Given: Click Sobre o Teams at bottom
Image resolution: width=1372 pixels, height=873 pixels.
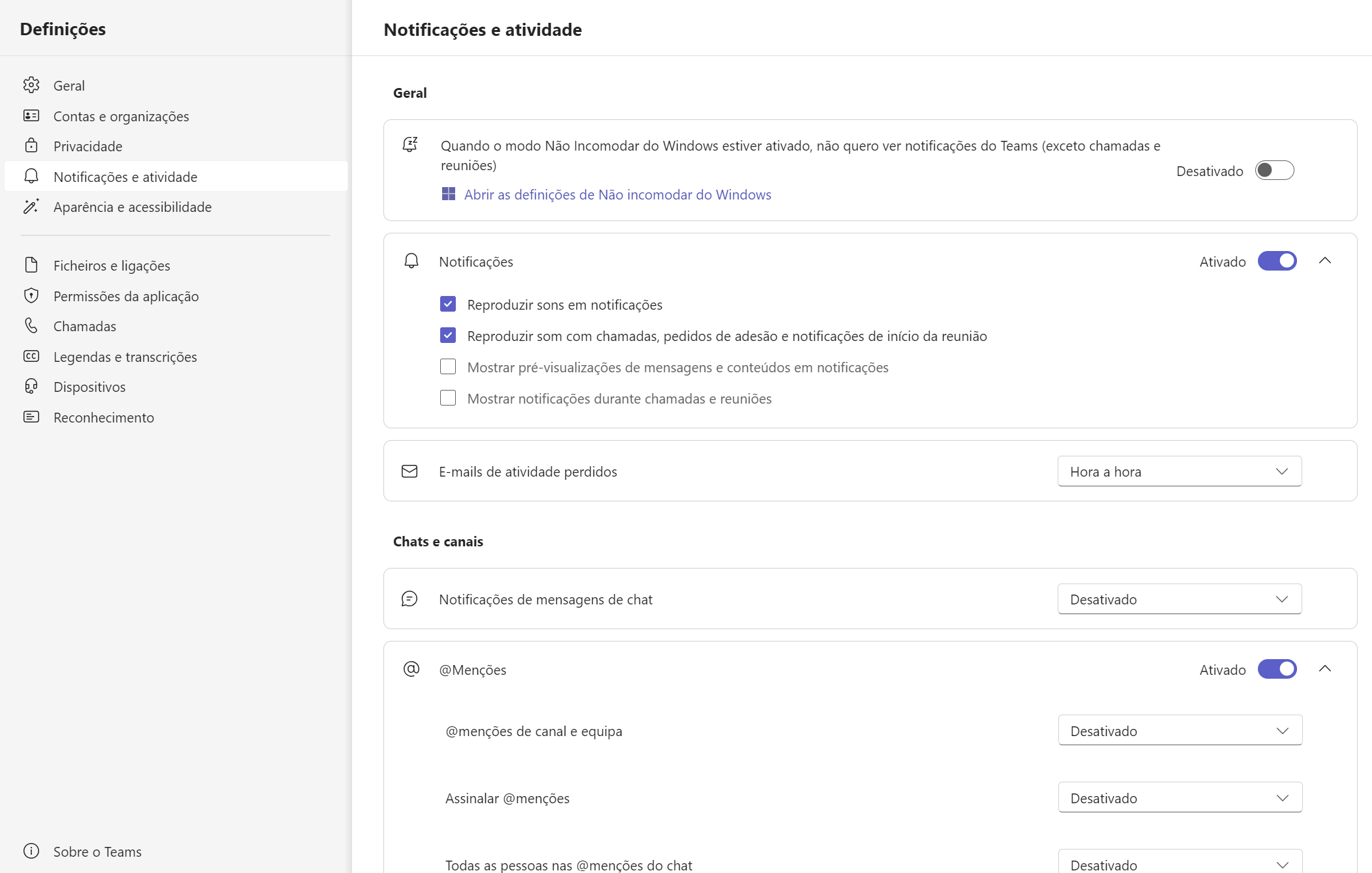Looking at the screenshot, I should coord(97,851).
